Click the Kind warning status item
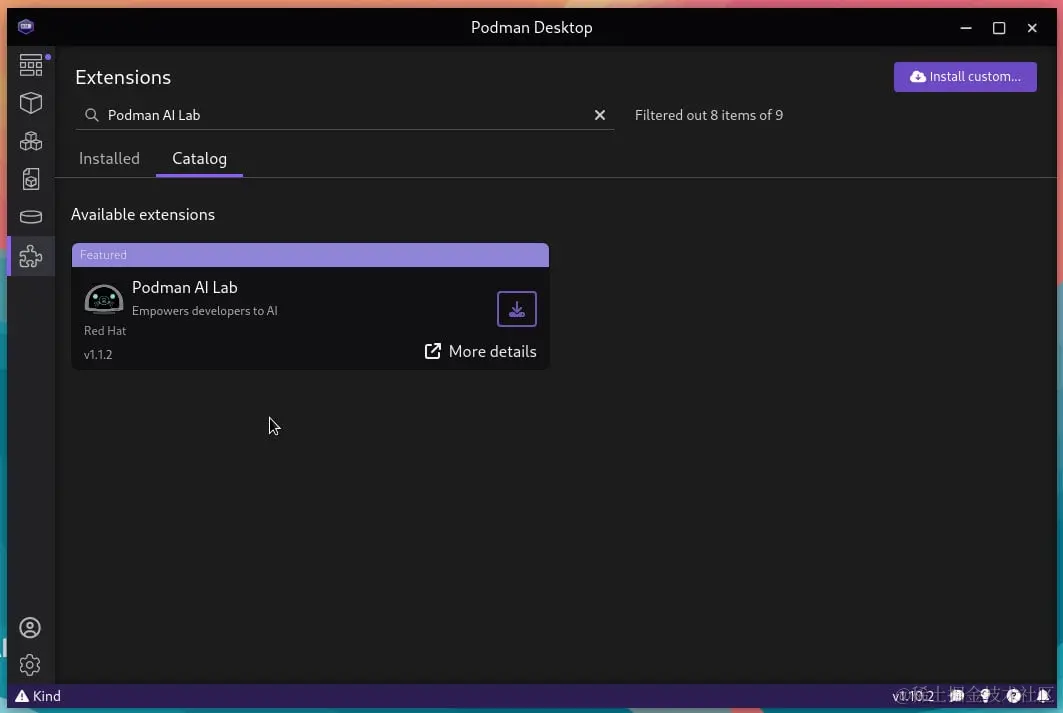Screen dimensions: 1063x713 pos(38,696)
